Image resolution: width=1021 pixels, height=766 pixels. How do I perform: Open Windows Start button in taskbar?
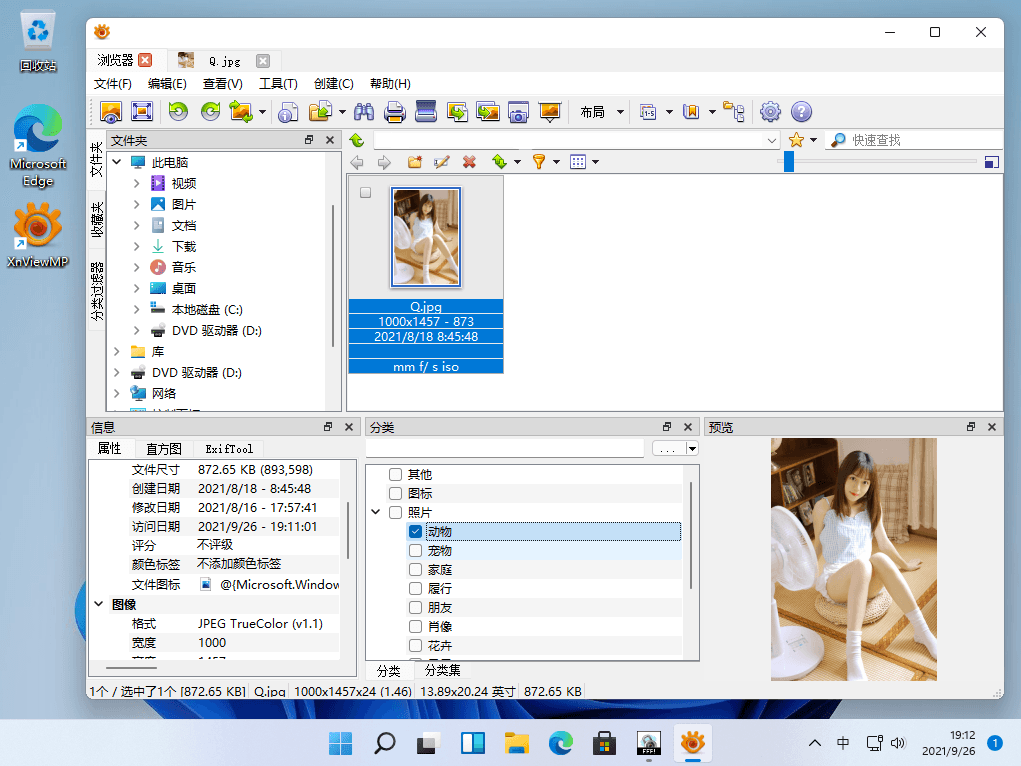point(341,743)
